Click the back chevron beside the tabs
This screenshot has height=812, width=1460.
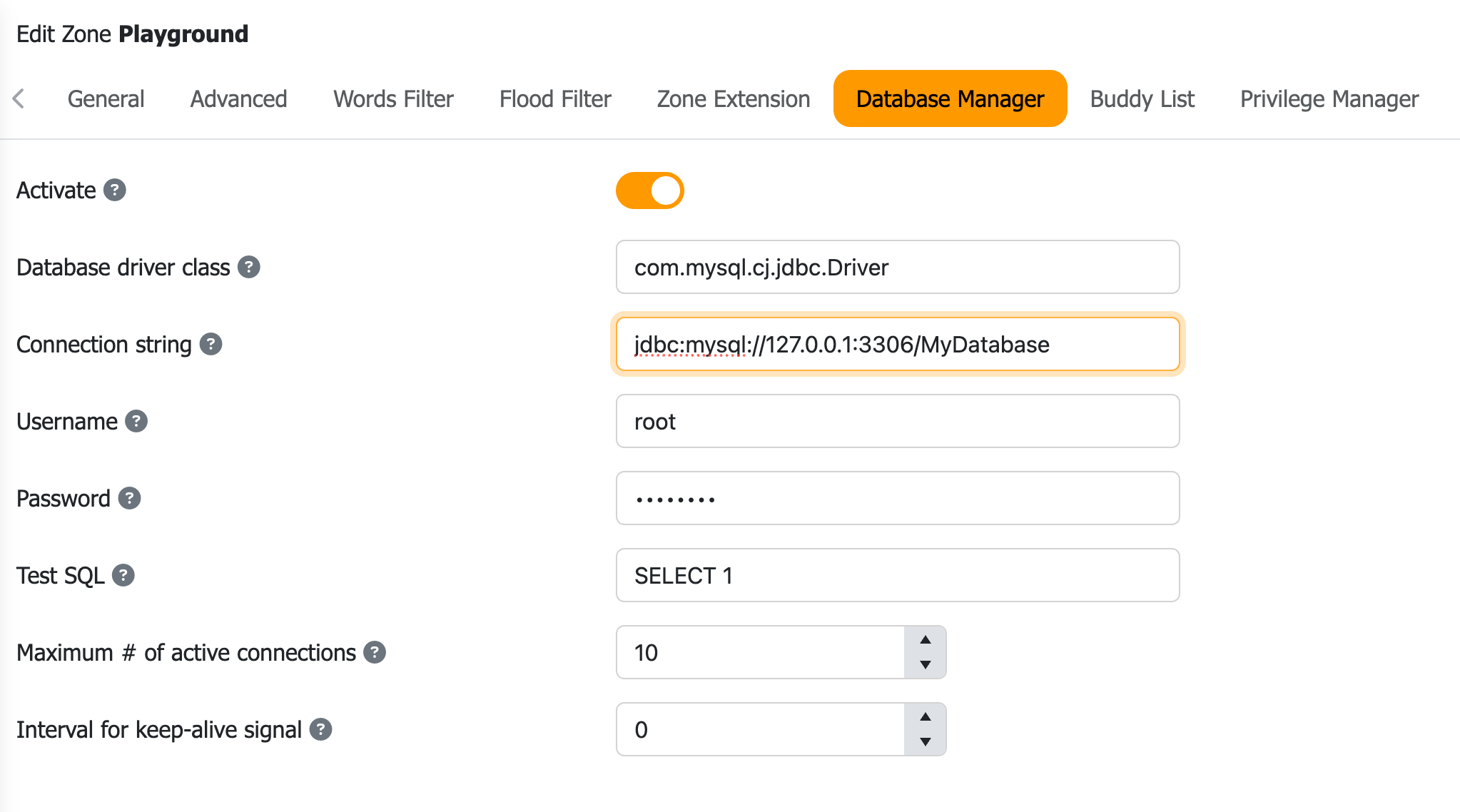pyautogui.click(x=19, y=98)
